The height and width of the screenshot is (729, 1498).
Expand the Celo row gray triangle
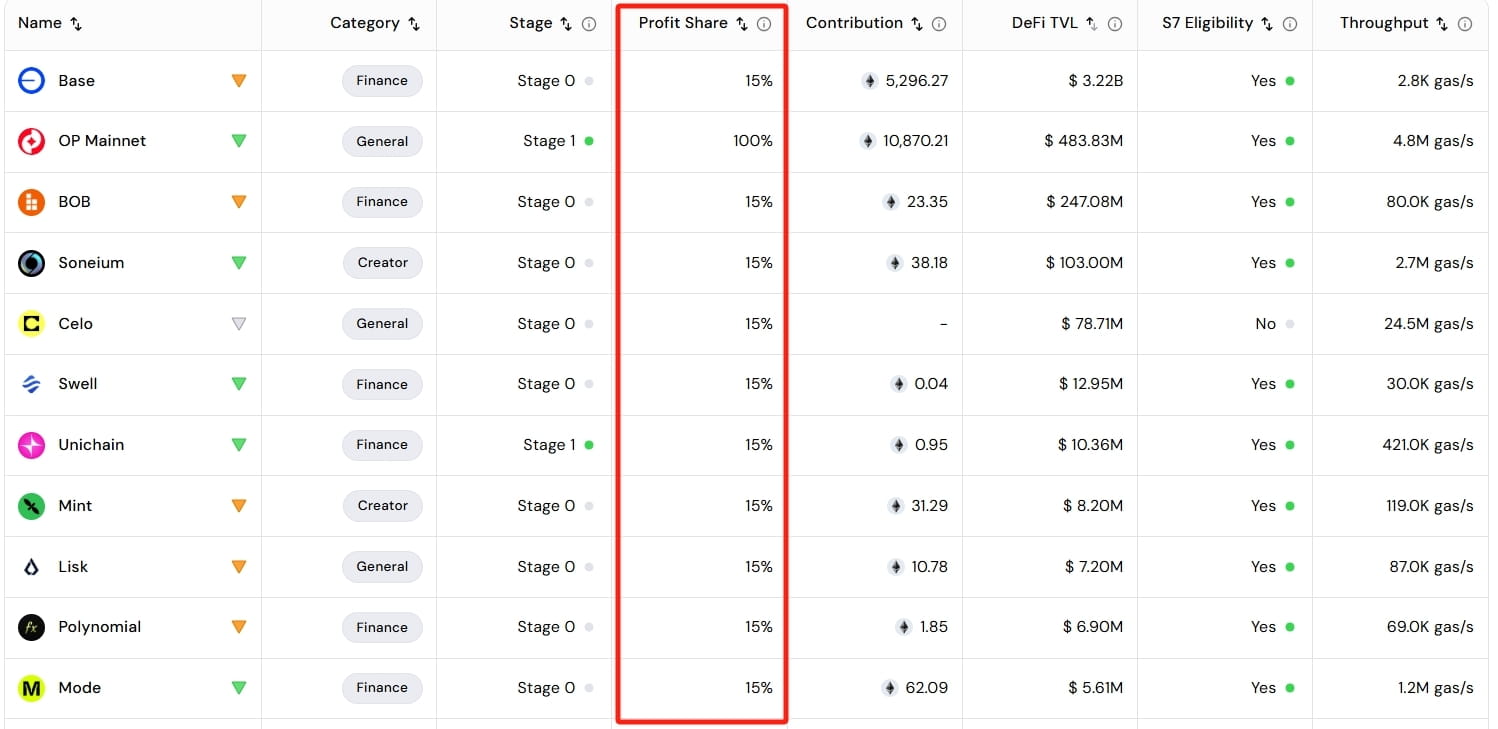238,324
